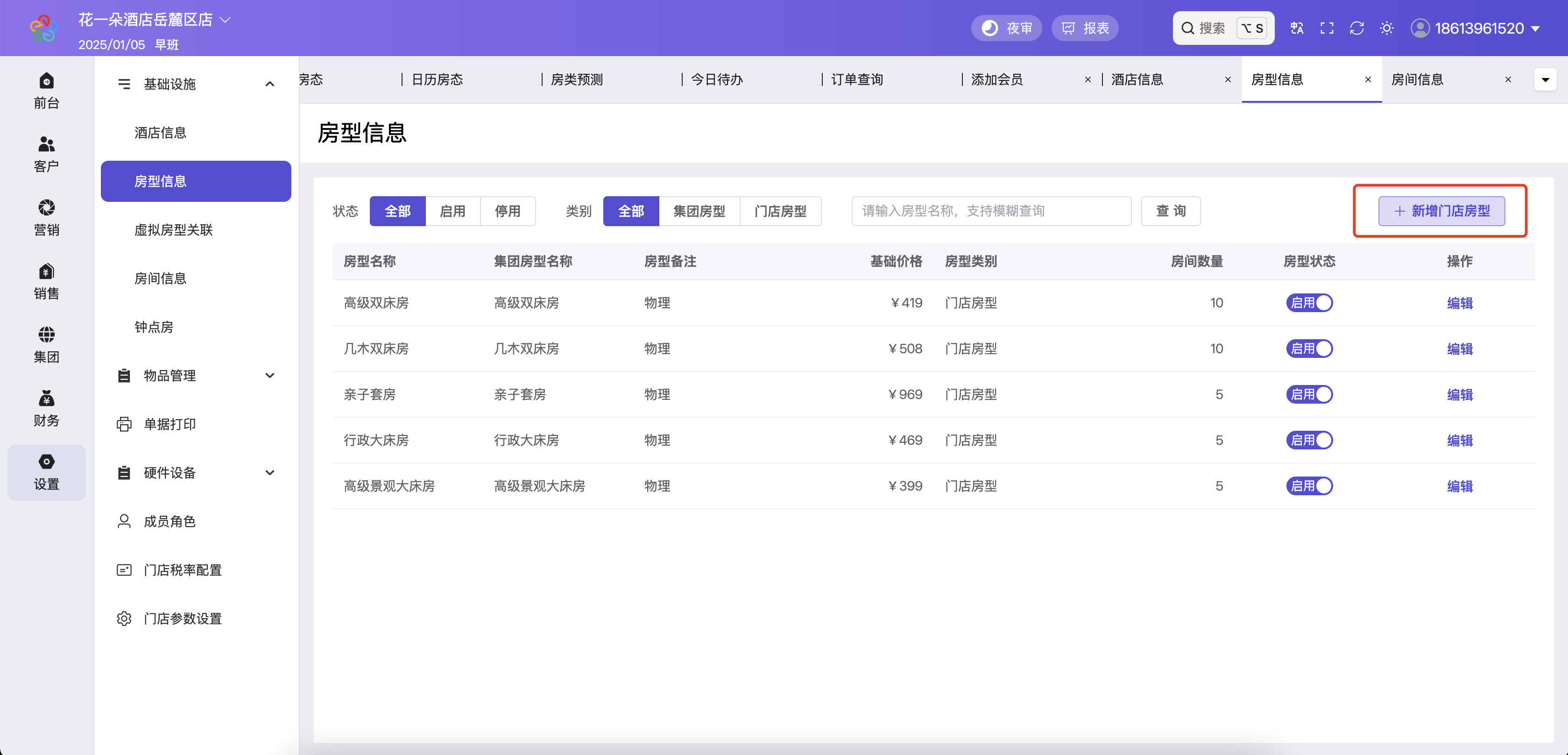
Task: Click the 查询 search button
Action: point(1171,211)
